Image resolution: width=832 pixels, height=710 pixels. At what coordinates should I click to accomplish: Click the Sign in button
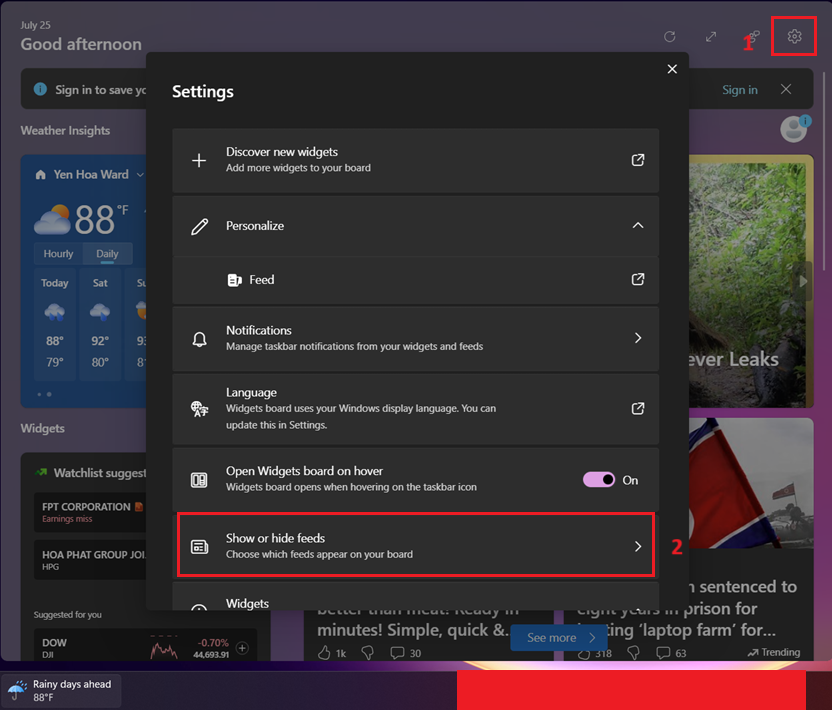(739, 89)
